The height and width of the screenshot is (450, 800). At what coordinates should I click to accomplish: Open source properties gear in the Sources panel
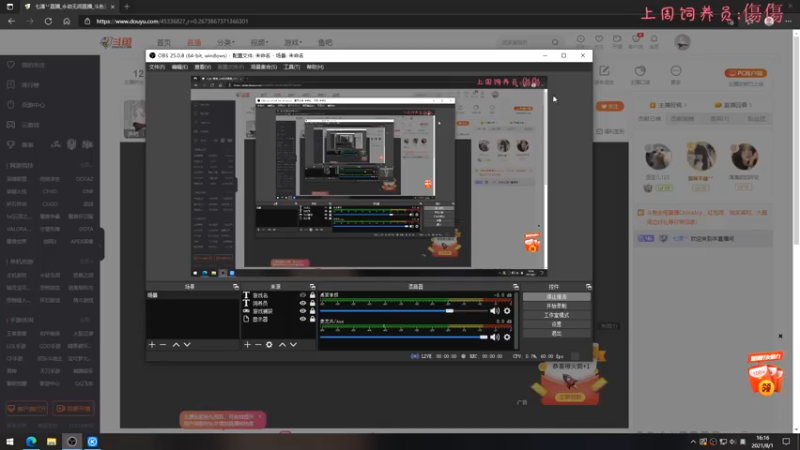pos(269,345)
